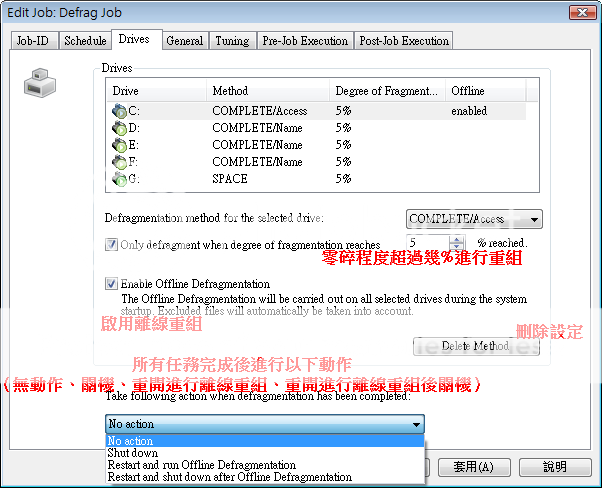Choose 'Restart and run Offline Defragmentation' option

265,465
